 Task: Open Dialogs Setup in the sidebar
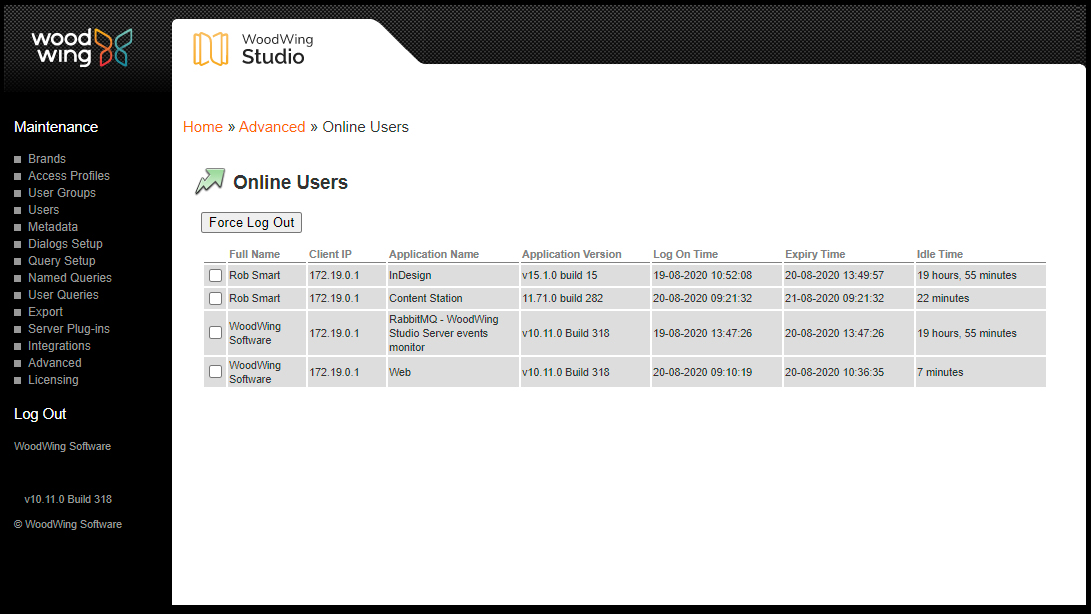[x=65, y=244]
